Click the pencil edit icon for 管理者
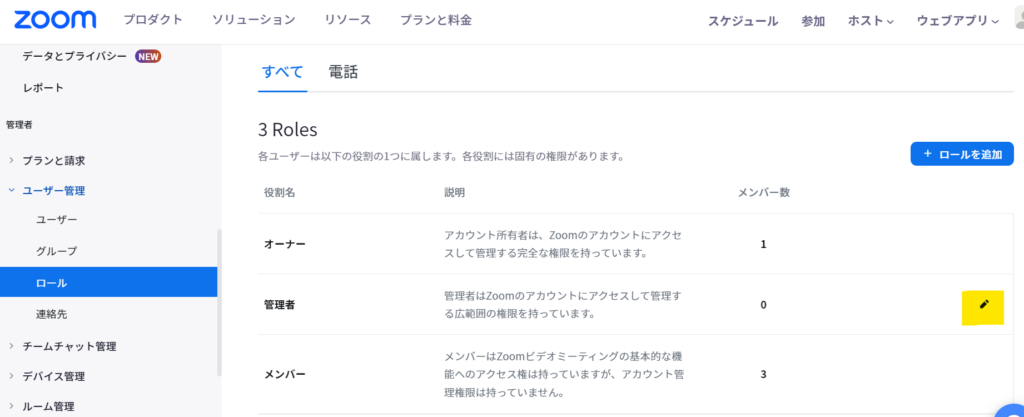Screen dimensions: 1024x417 [984, 305]
